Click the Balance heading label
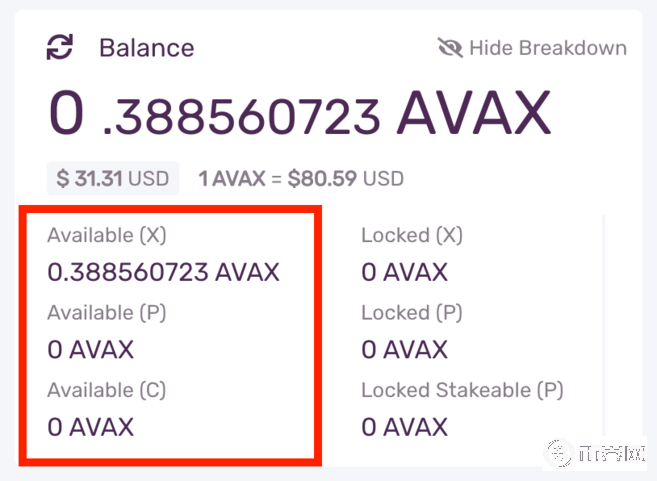This screenshot has width=657, height=481. point(146,47)
